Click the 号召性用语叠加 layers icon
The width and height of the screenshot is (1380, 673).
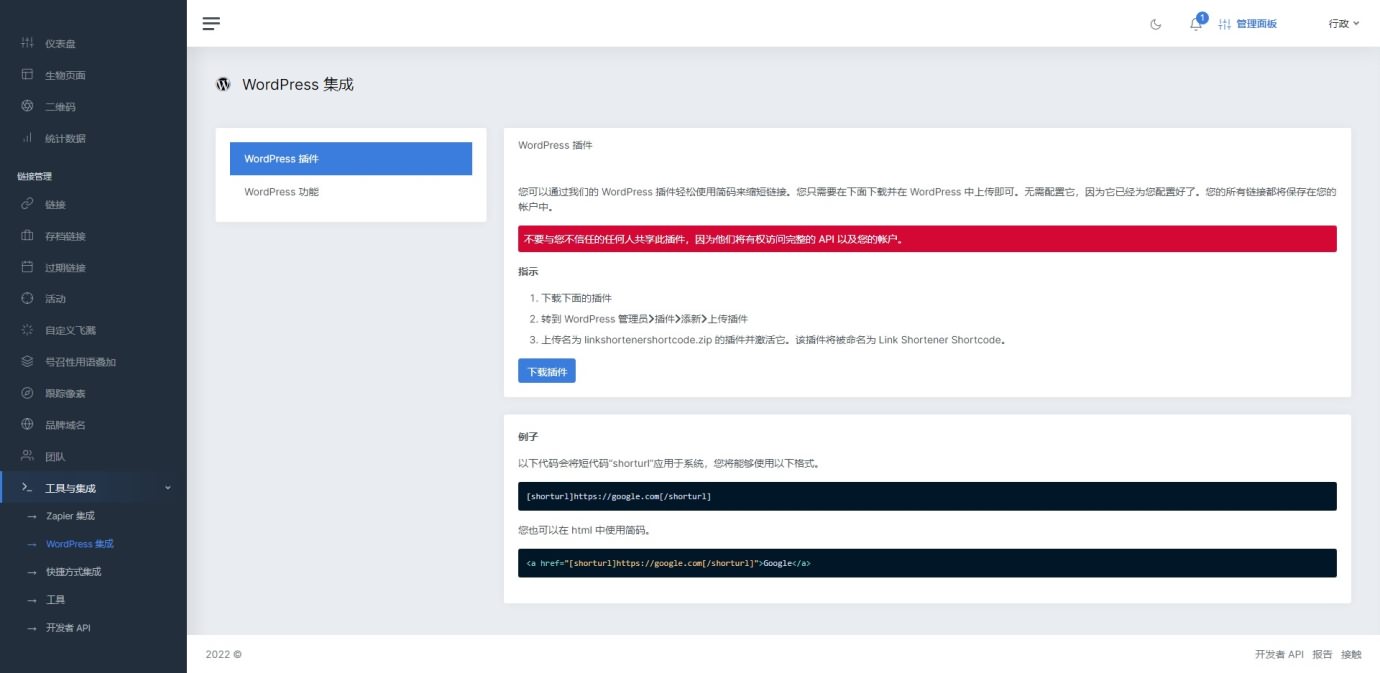(27, 361)
